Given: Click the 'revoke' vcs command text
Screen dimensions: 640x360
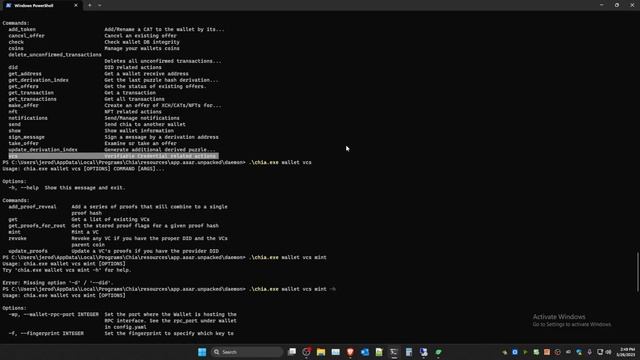Looking at the screenshot, I should (18, 238).
